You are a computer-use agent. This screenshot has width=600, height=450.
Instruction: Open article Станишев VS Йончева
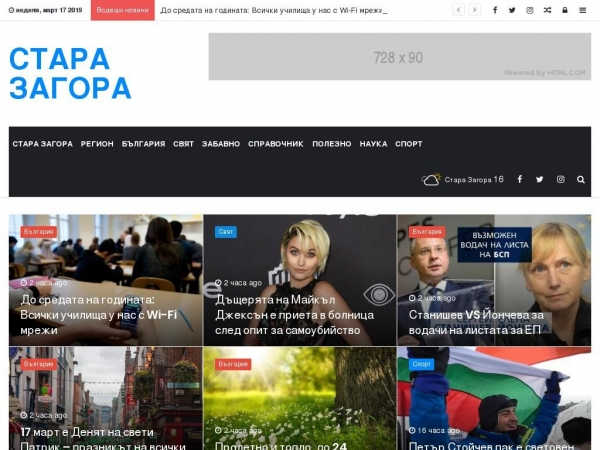pos(476,323)
